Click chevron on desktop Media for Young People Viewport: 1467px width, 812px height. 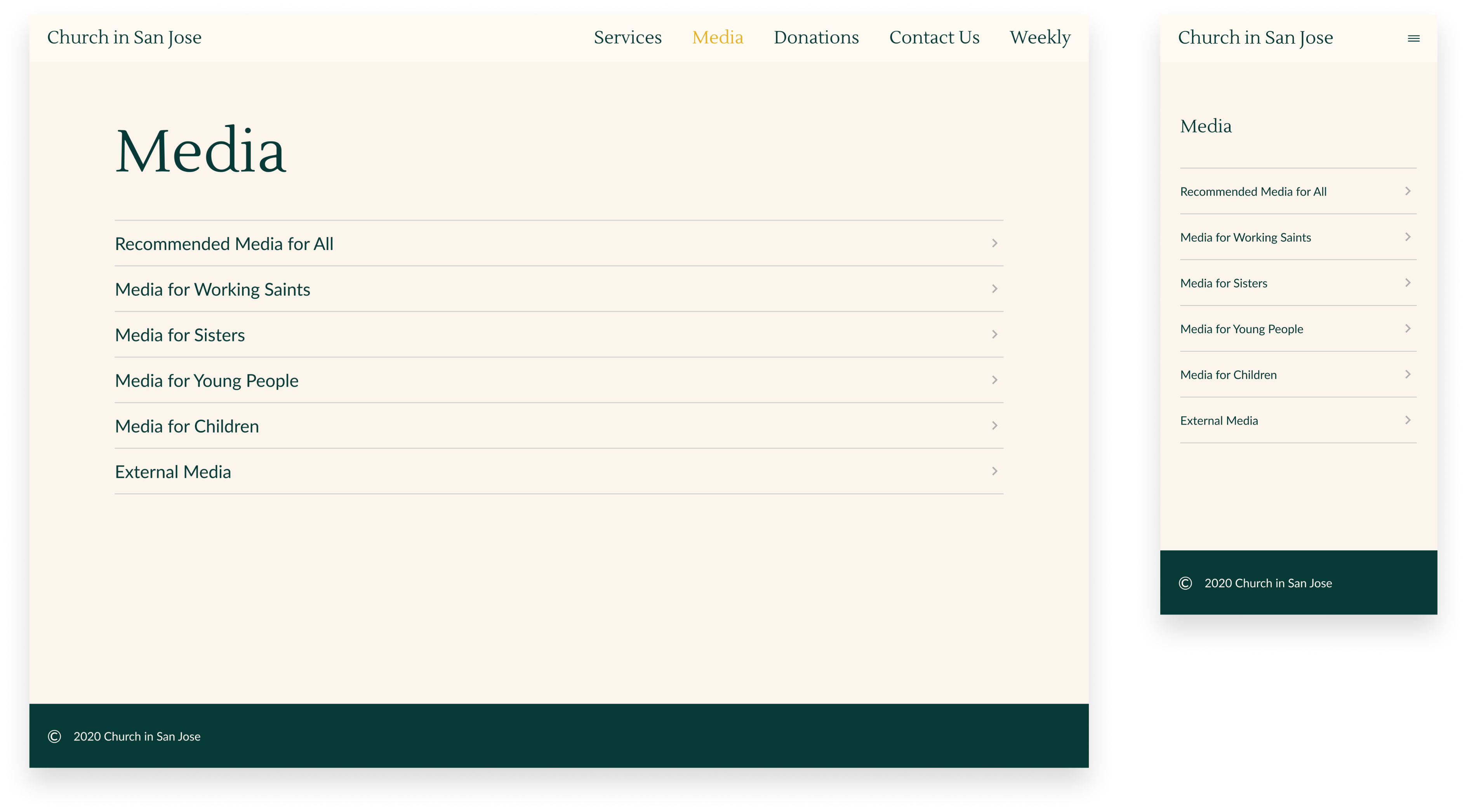point(994,380)
